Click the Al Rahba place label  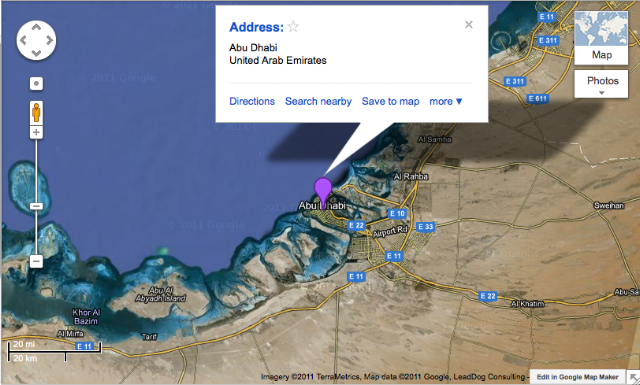411,176
